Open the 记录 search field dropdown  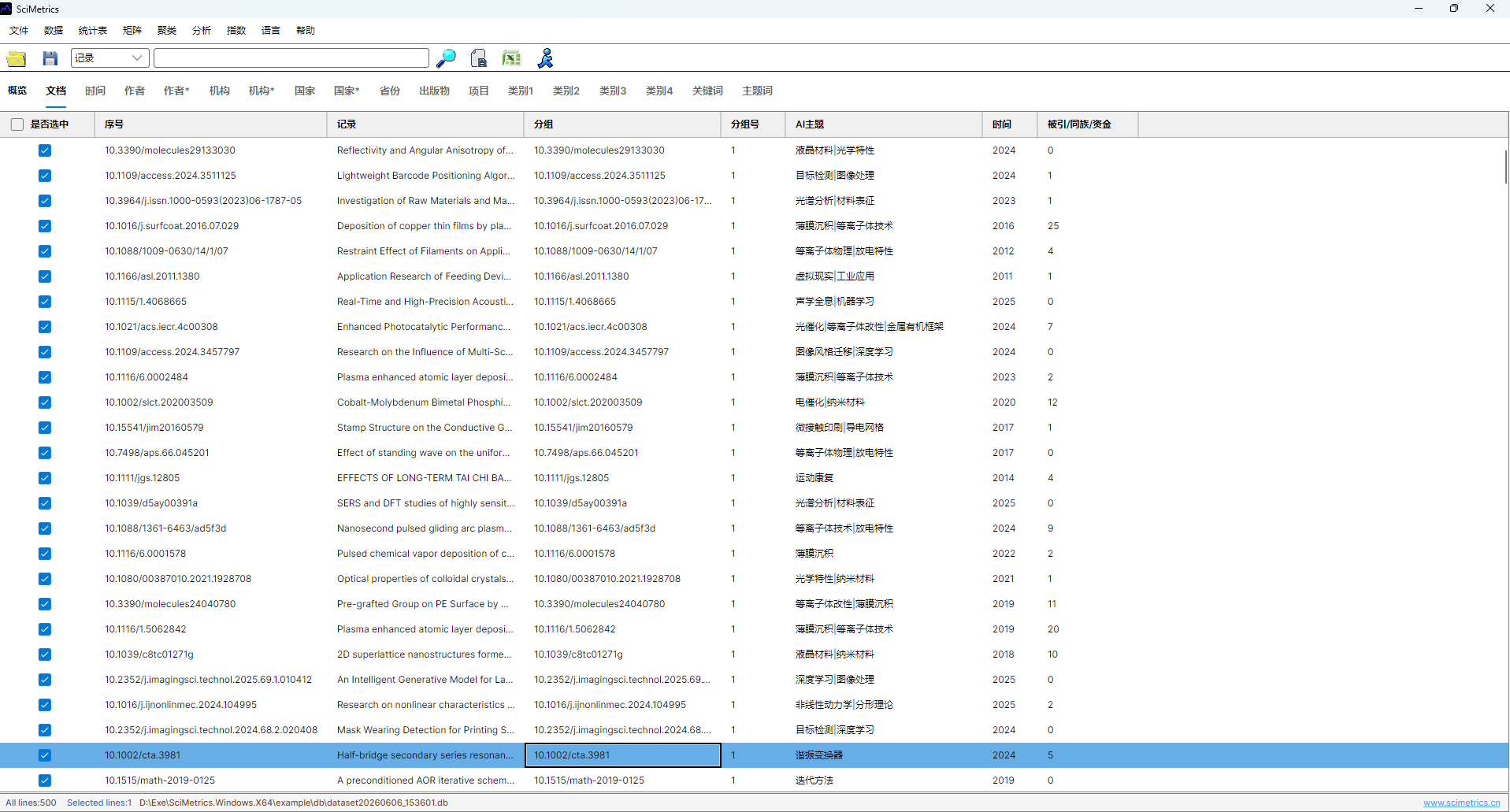pos(110,58)
